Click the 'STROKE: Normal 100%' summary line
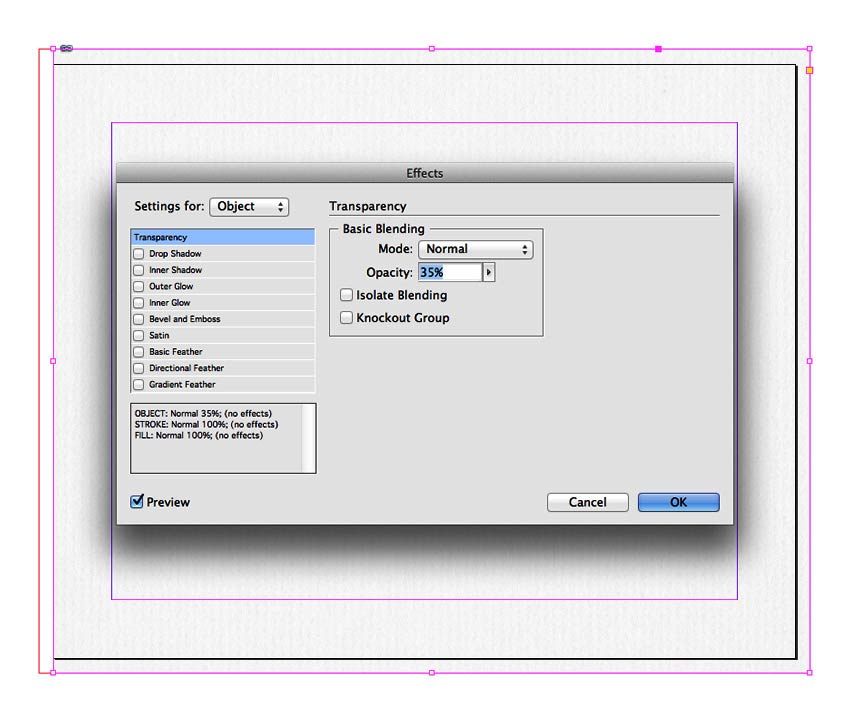 coord(207,424)
